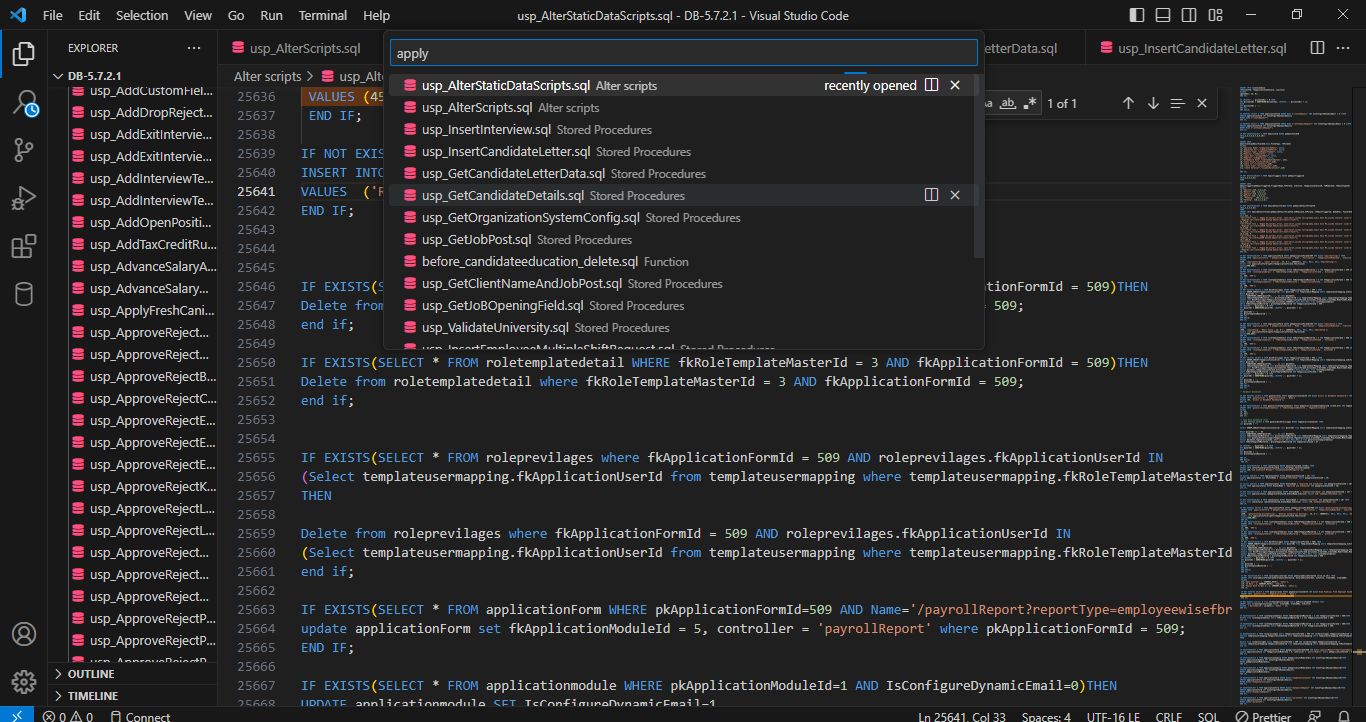This screenshot has width=1366, height=722.
Task: Open notifications via the status bar bell
Action: (1344, 716)
